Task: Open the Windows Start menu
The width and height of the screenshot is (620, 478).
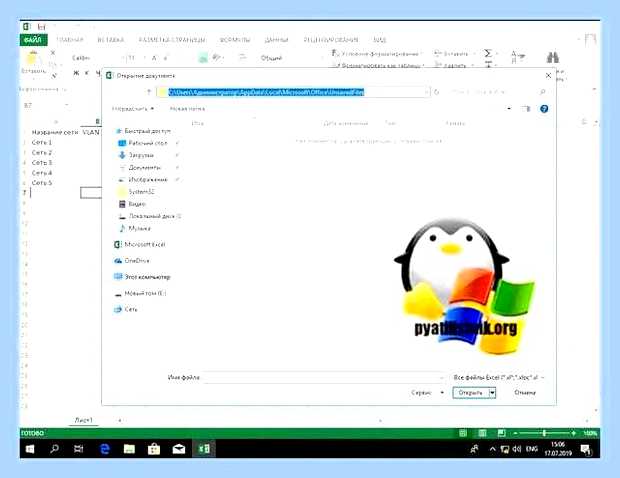Action: [30, 449]
